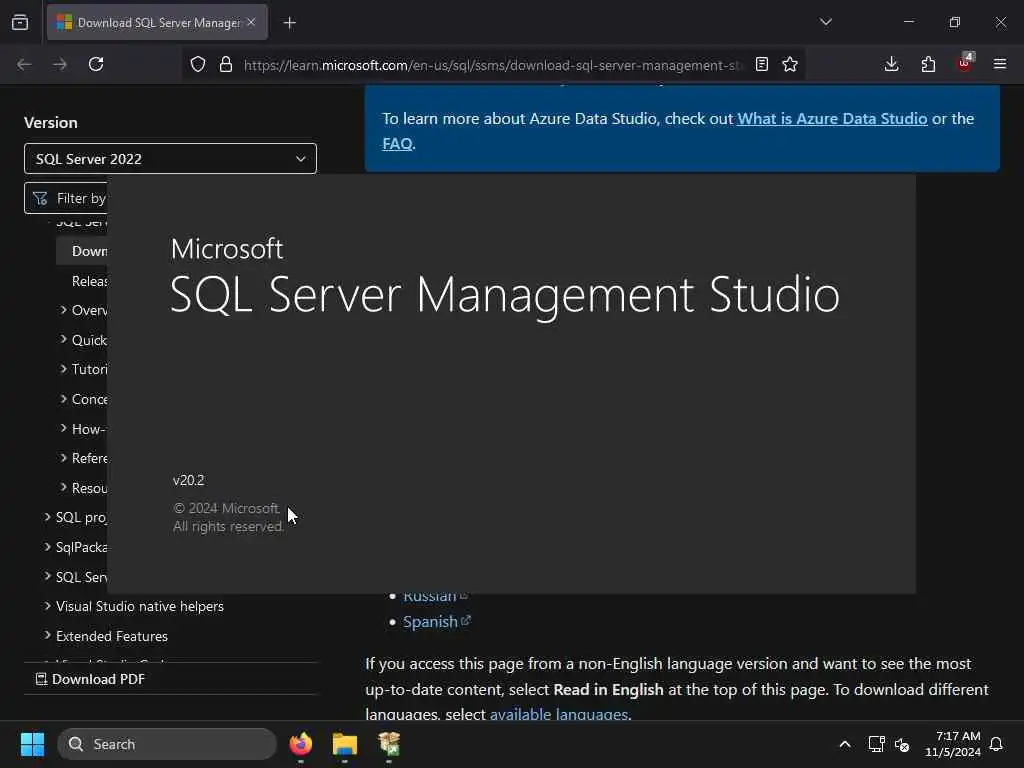
Task: Click the tracking protection shield icon
Action: coord(198,64)
